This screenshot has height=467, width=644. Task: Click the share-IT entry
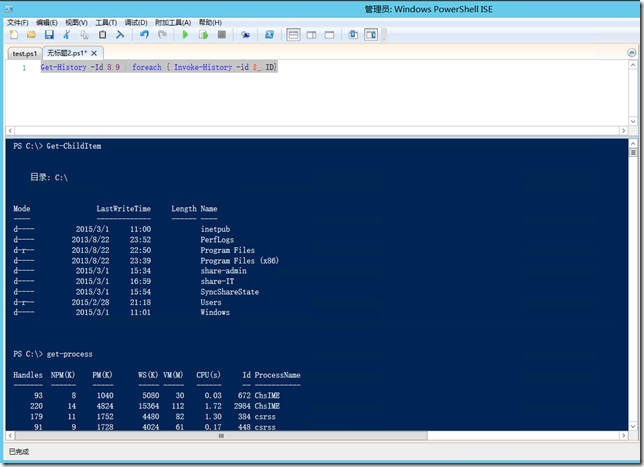tap(217, 281)
